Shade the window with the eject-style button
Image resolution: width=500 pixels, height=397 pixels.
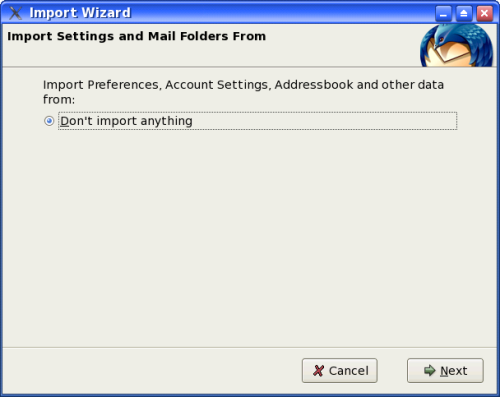pyautogui.click(x=464, y=13)
